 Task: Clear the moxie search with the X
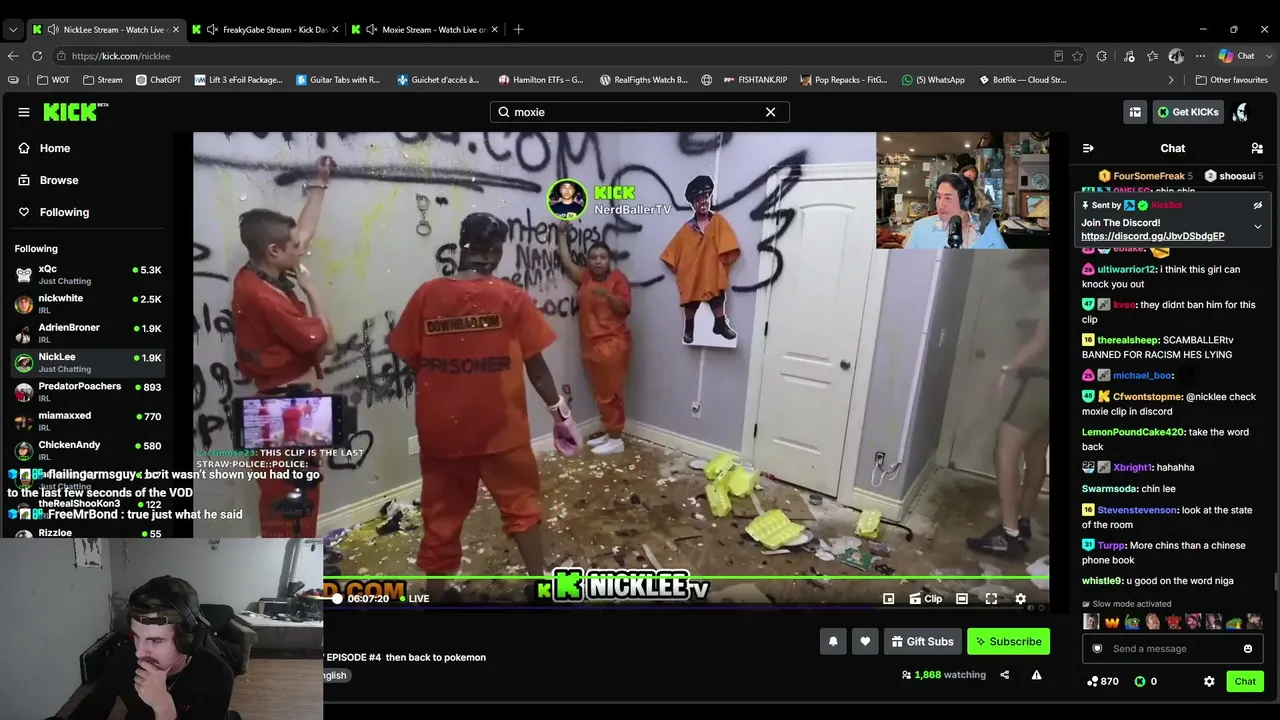[770, 112]
